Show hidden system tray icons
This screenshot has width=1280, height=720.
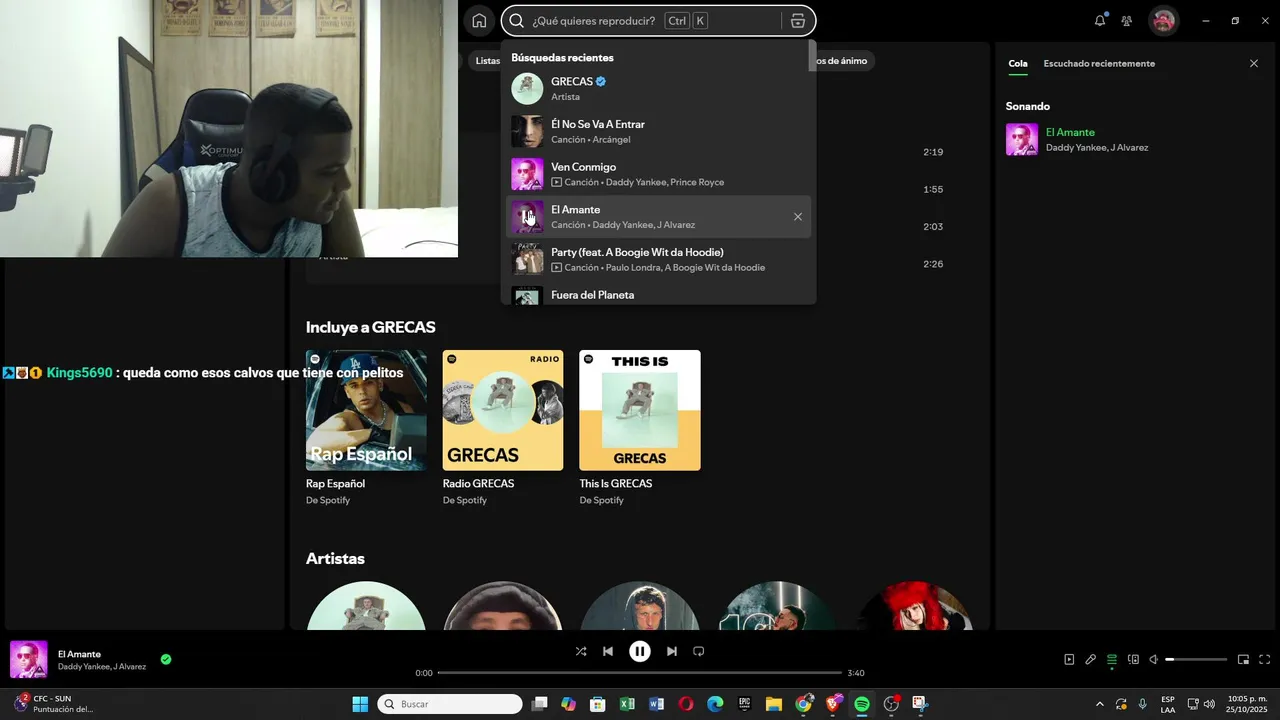click(x=1100, y=704)
